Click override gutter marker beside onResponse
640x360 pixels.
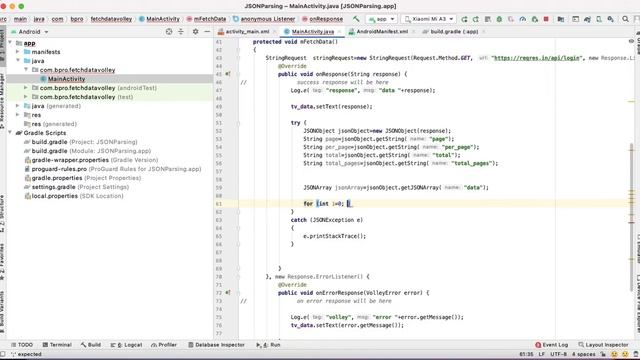pos(228,74)
